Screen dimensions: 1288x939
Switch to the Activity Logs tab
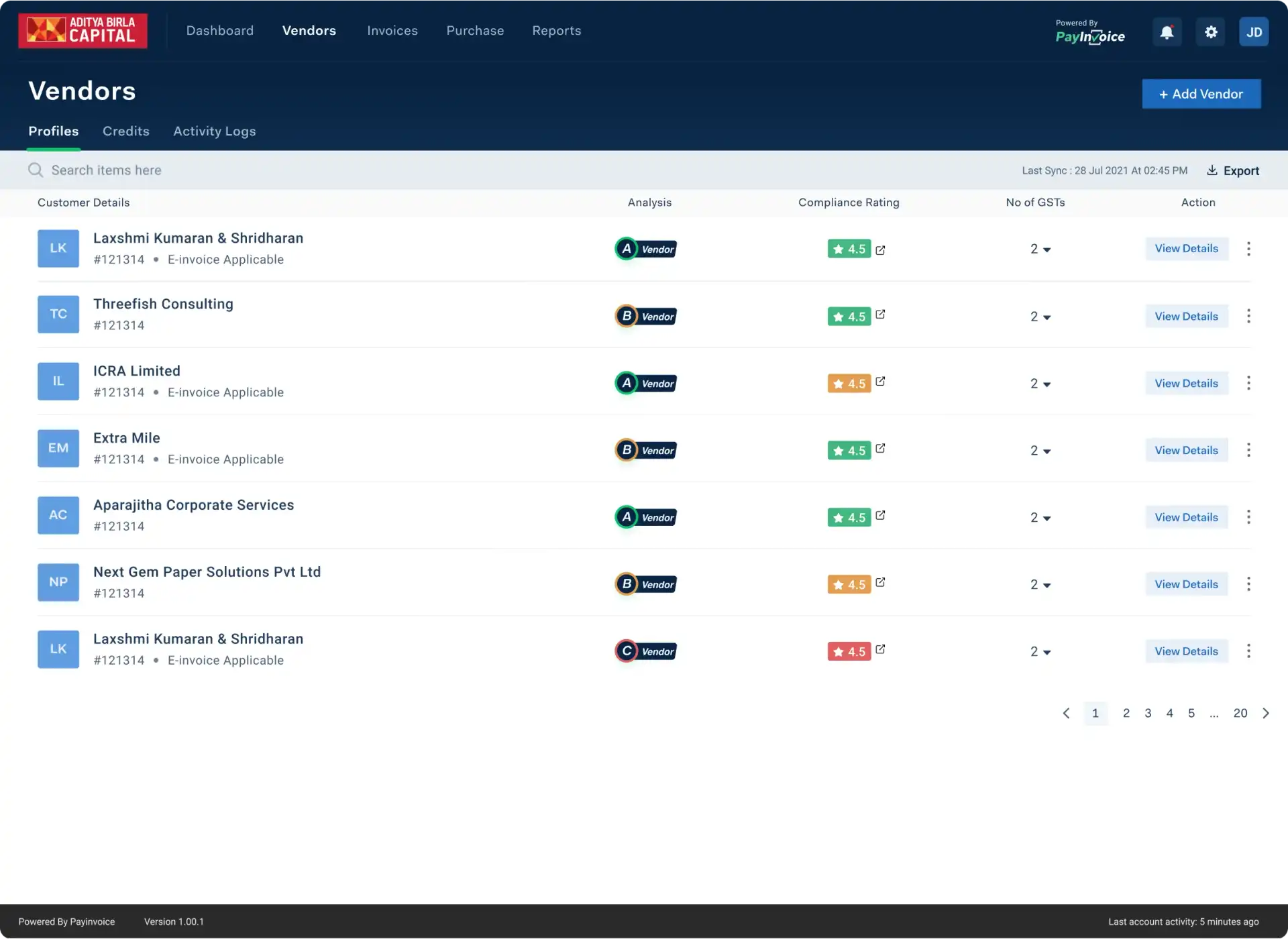pyautogui.click(x=215, y=131)
